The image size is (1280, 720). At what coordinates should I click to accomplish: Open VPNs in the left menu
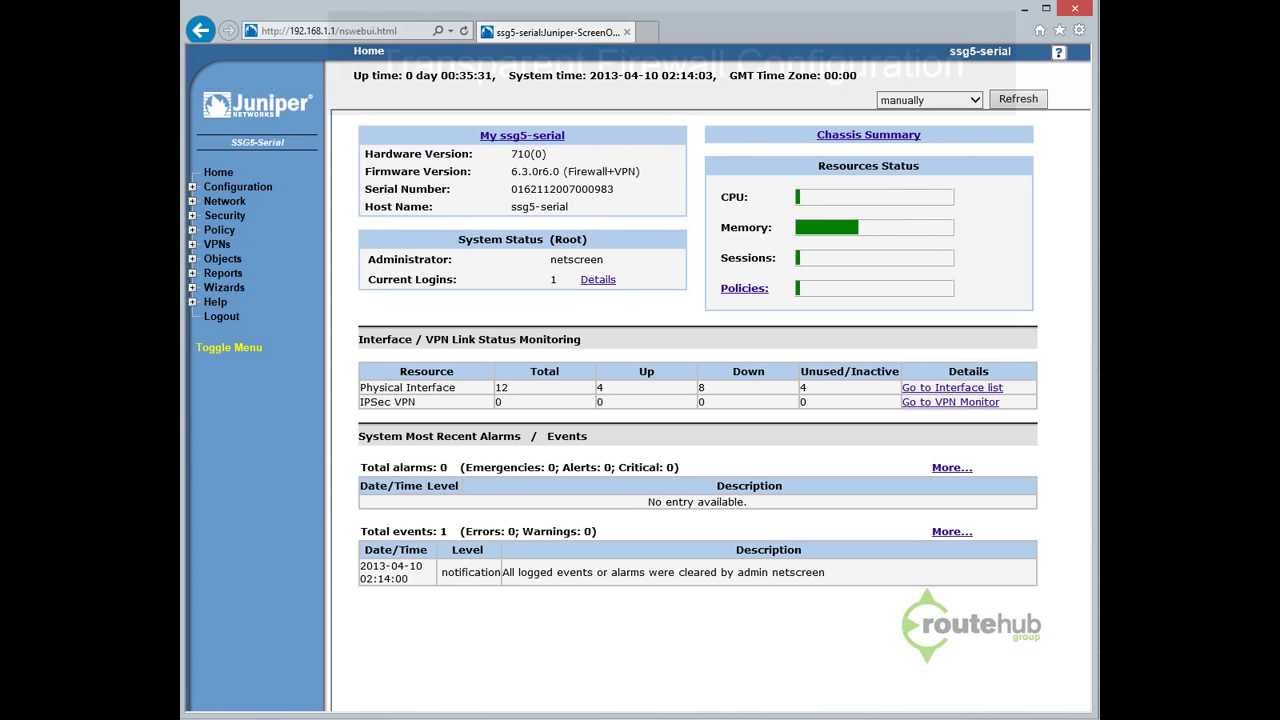217,244
